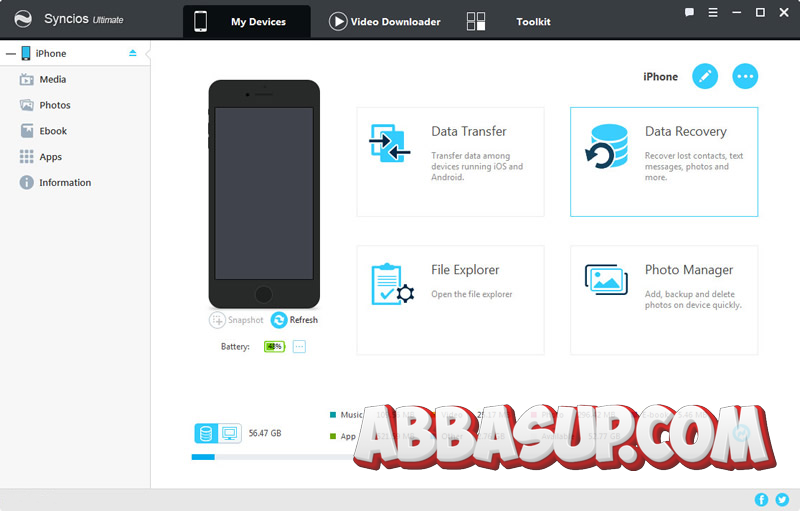Click the Media folder icon
800x511 pixels.
(x=27, y=80)
